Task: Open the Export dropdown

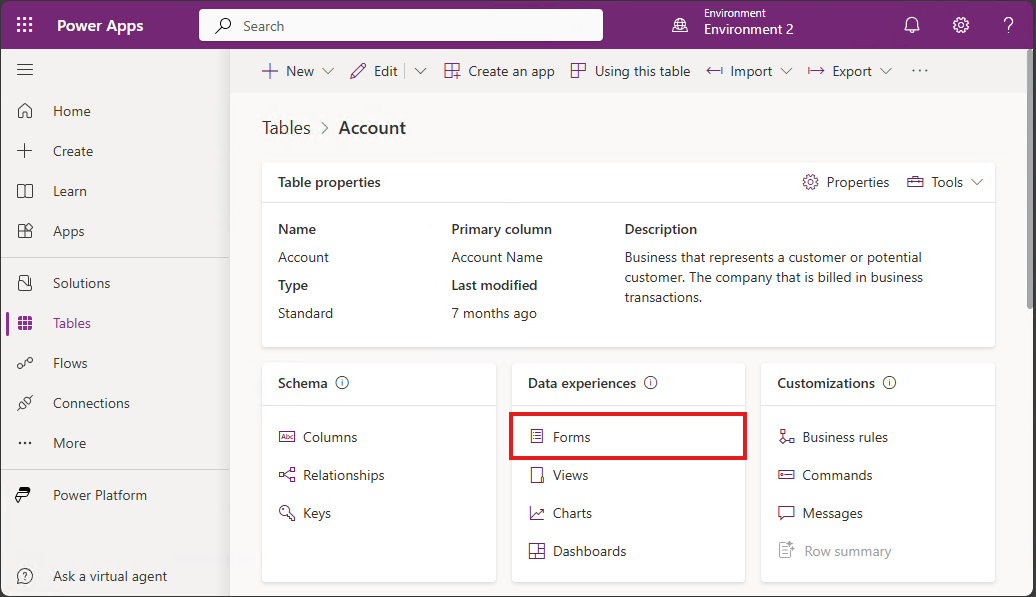Action: pyautogui.click(x=850, y=71)
